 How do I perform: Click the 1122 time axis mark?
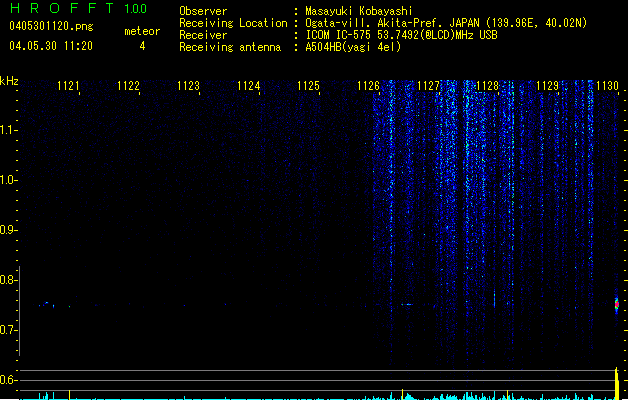pyautogui.click(x=128, y=86)
